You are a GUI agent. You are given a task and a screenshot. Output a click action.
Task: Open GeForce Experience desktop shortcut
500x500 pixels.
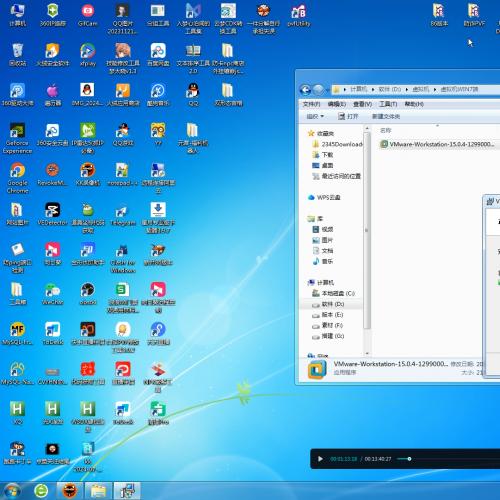coord(17,138)
